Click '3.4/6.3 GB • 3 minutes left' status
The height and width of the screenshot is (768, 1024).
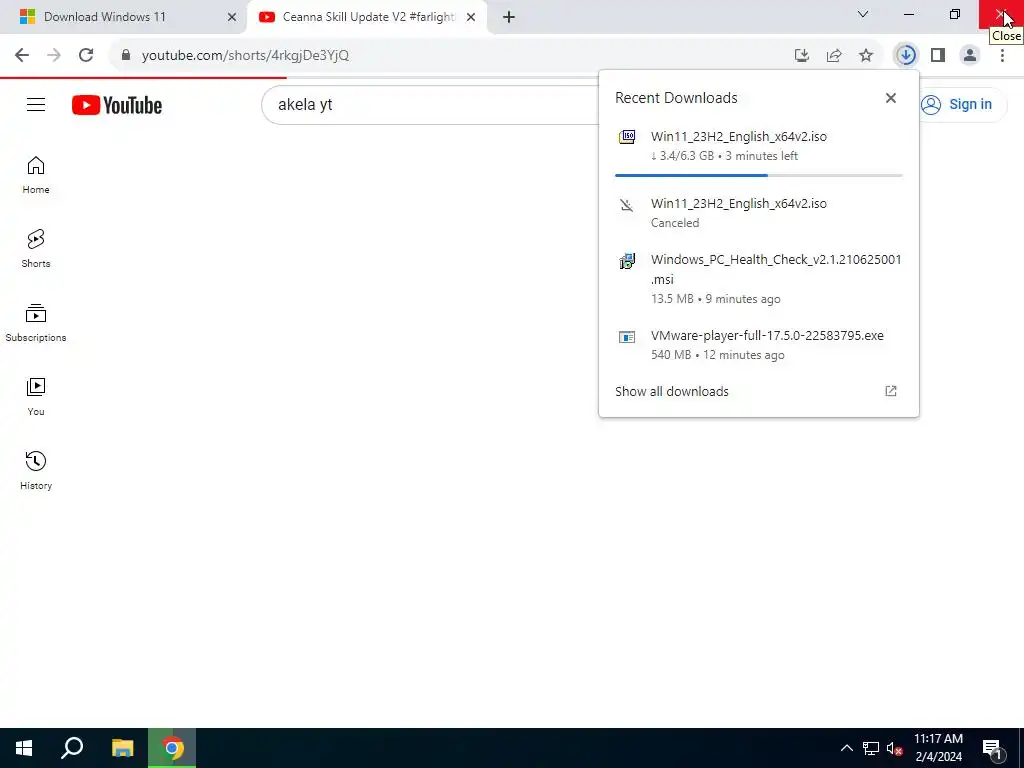pos(724,156)
